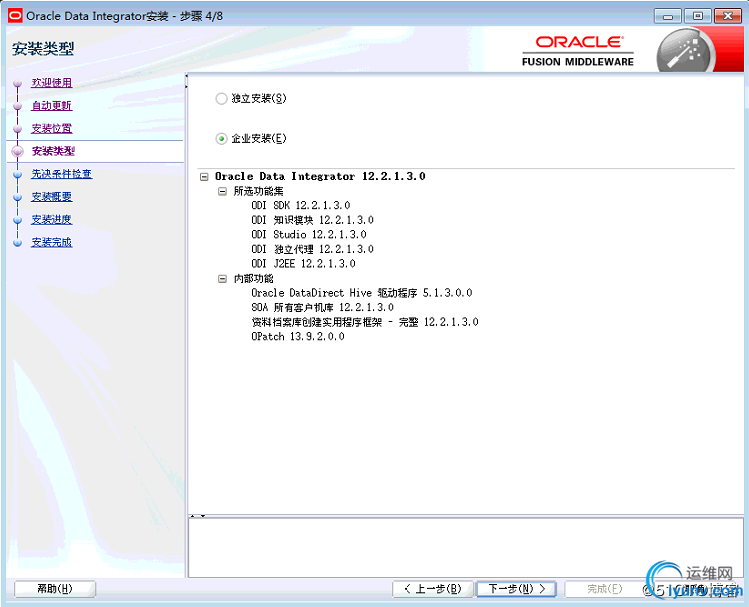
Task: Open the 安装概要 step
Action: (x=52, y=197)
